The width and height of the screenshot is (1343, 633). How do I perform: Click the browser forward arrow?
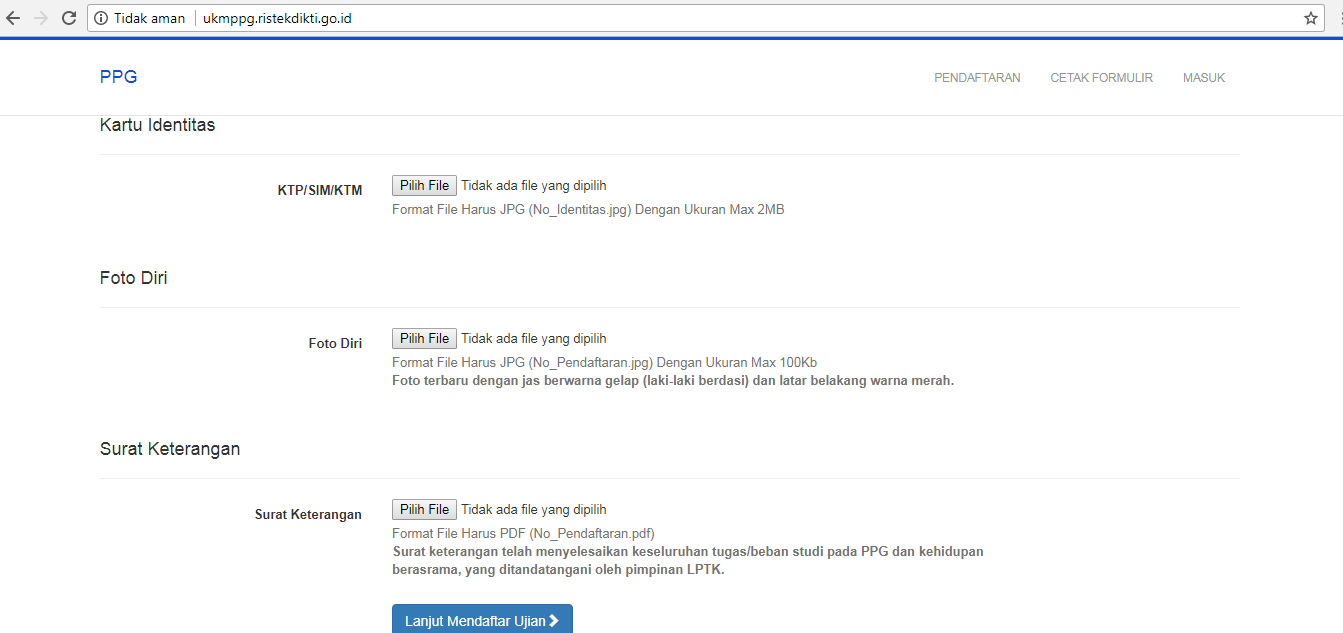point(41,18)
